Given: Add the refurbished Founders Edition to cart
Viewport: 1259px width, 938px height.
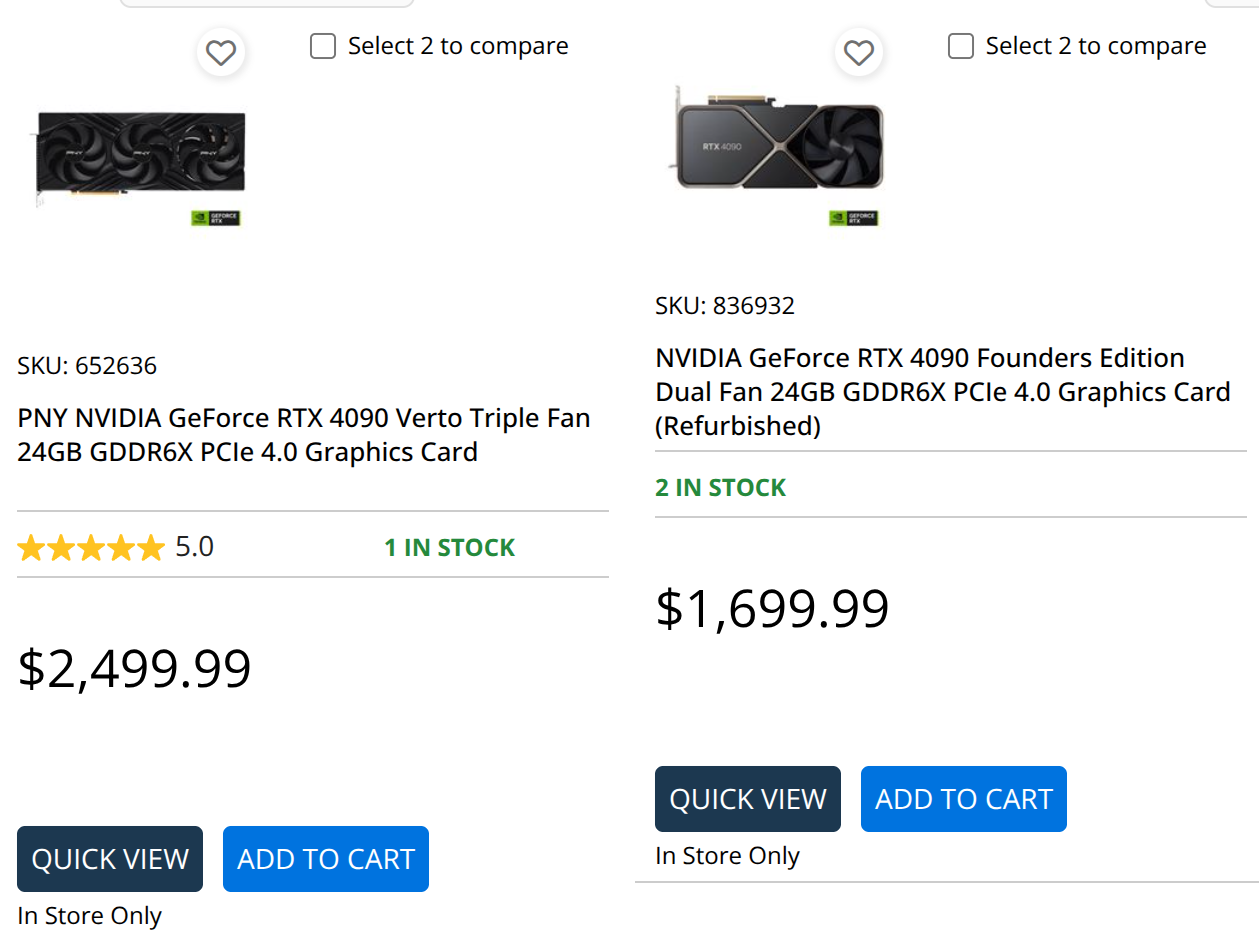Looking at the screenshot, I should point(964,799).
